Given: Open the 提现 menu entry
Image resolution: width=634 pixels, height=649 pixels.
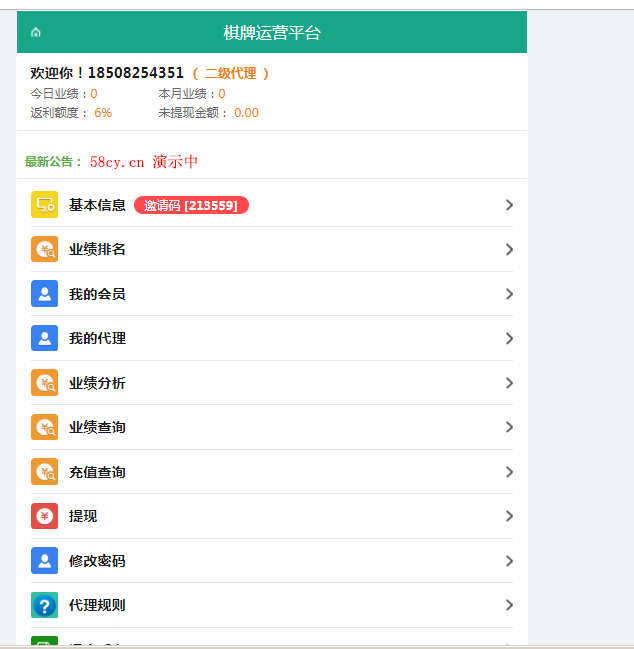Looking at the screenshot, I should (272, 516).
